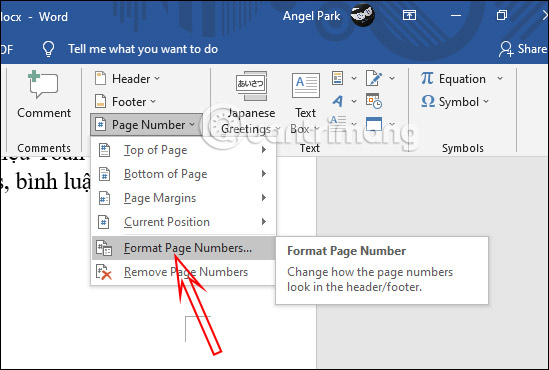This screenshot has width=549, height=370.
Task: Toggle the Ribbon Display Options button
Action: pyautogui.click(x=409, y=15)
